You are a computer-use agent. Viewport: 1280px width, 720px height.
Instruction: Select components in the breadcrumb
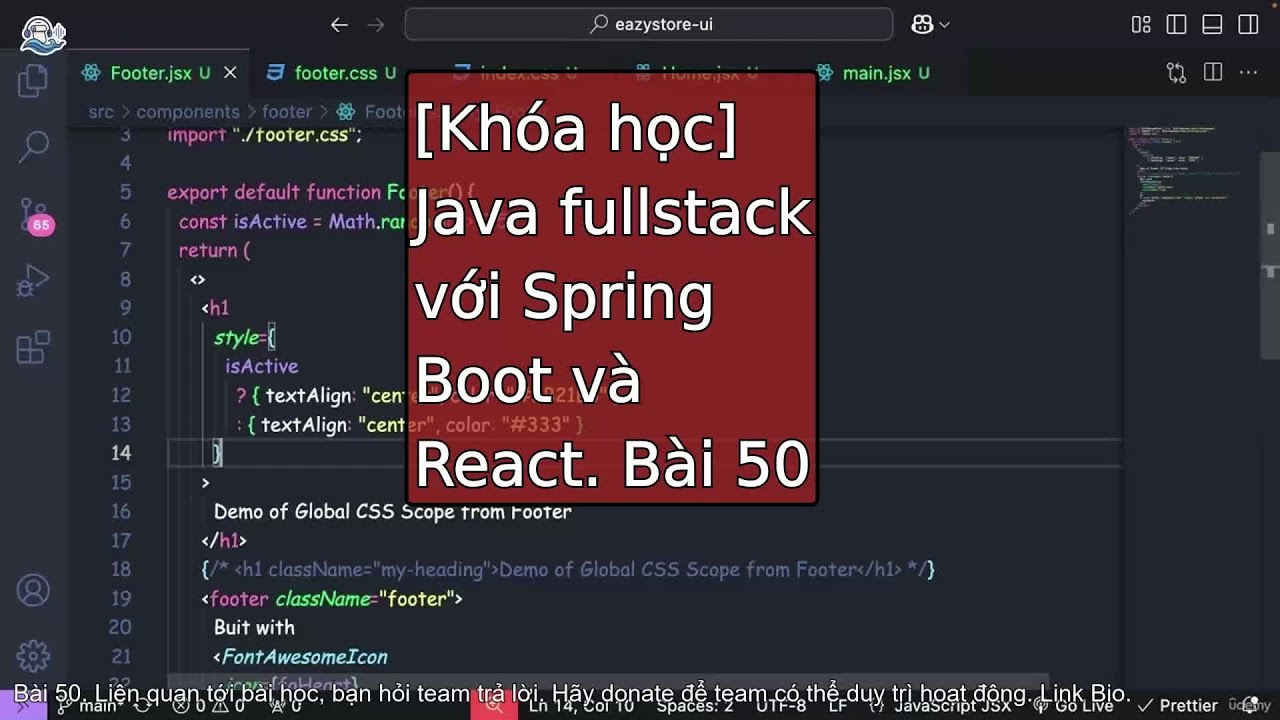coord(188,112)
